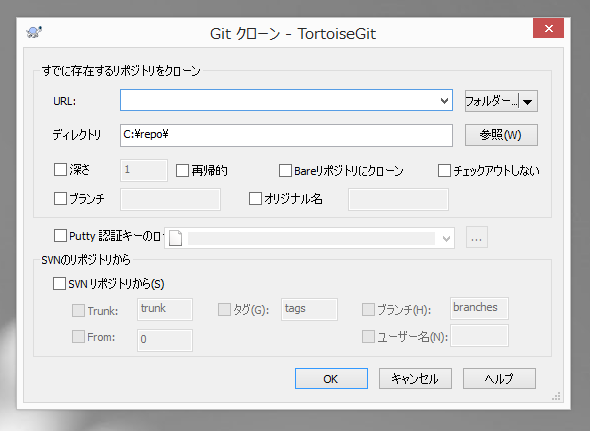590x431 pixels.
Task: Click the キャンセル button
Action: 415,379
